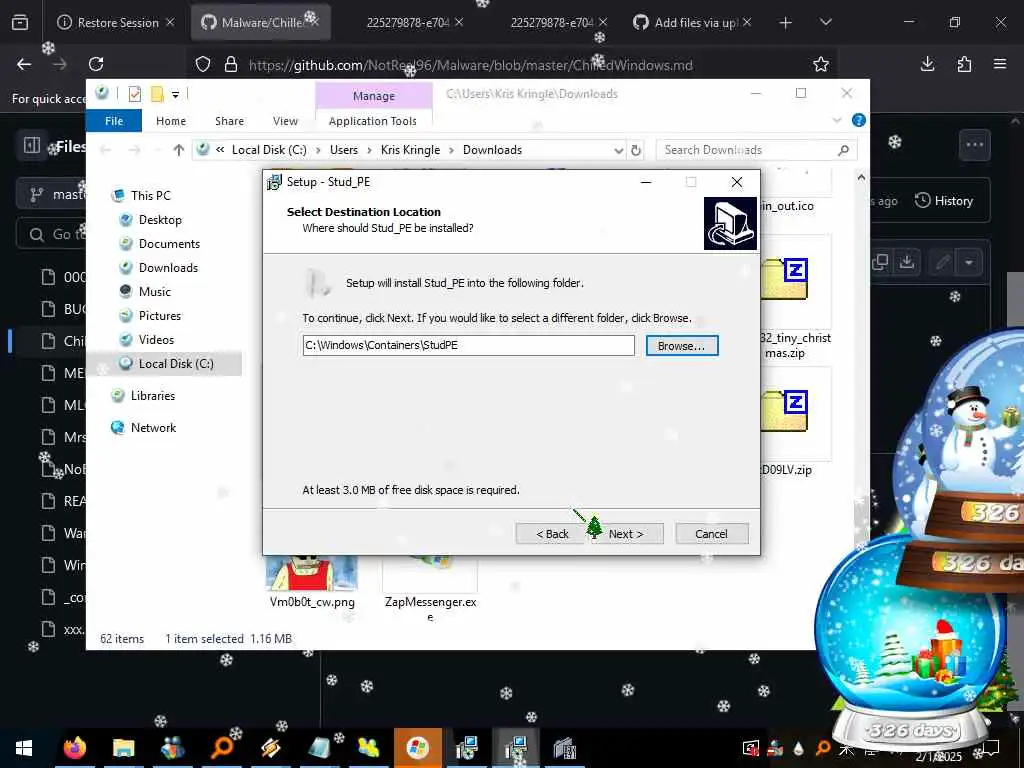
Task: Click Kris Kringle in the address breadcrumb
Action: 410,150
